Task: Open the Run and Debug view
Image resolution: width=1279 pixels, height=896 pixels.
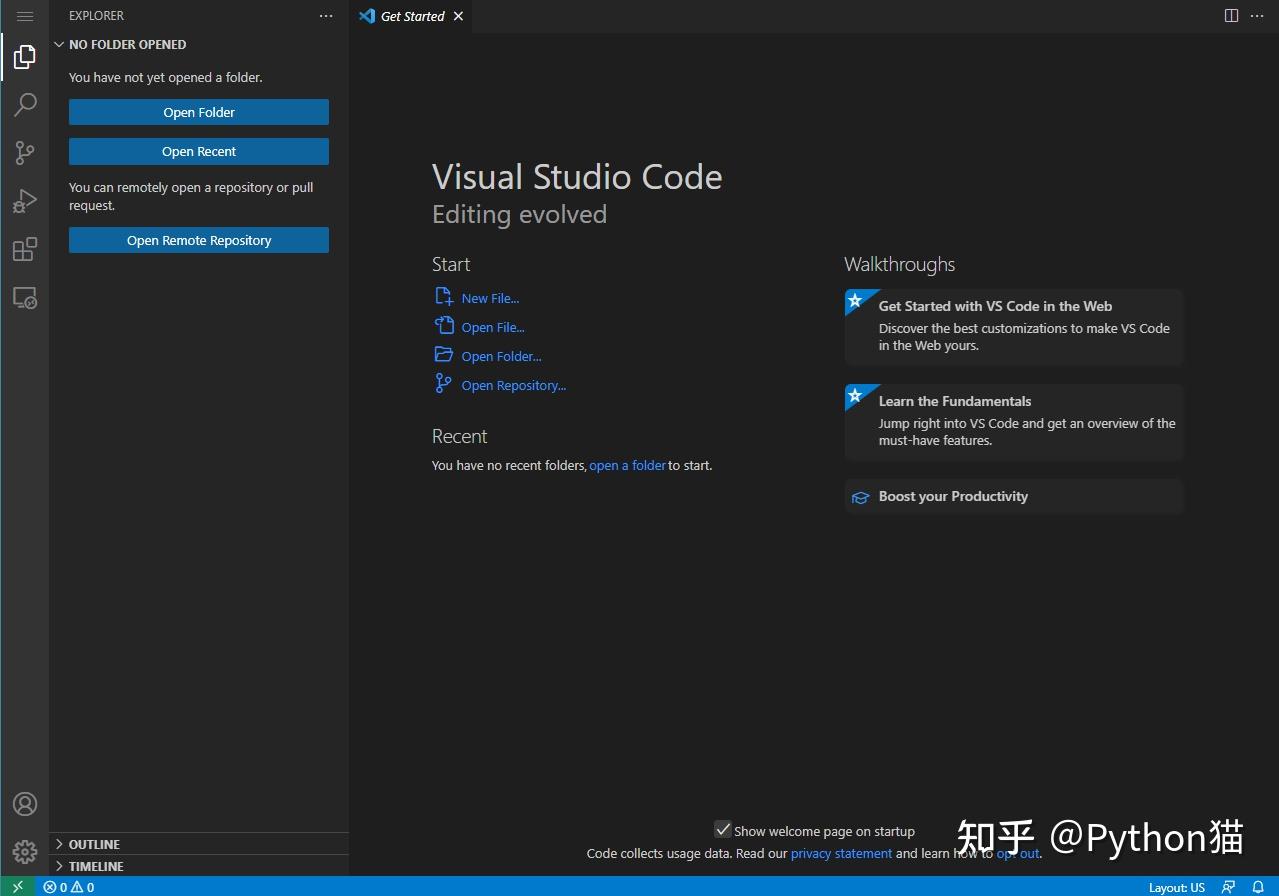Action: (25, 201)
